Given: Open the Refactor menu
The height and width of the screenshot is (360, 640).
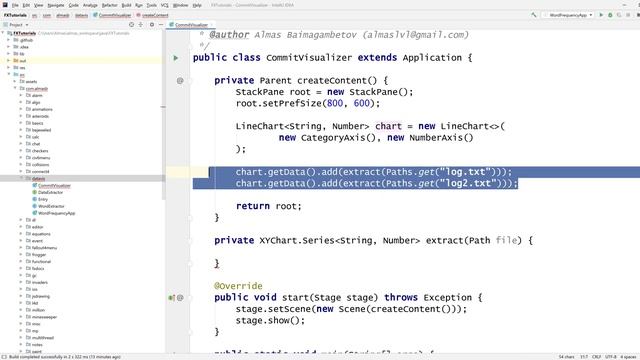Looking at the screenshot, I should pyautogui.click(x=109, y=5).
